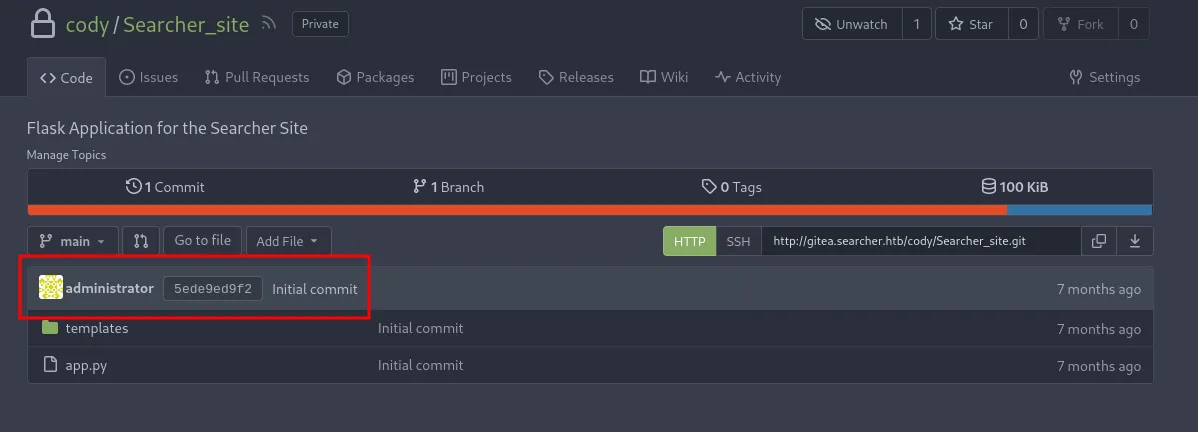Open the templates folder

[96, 328]
